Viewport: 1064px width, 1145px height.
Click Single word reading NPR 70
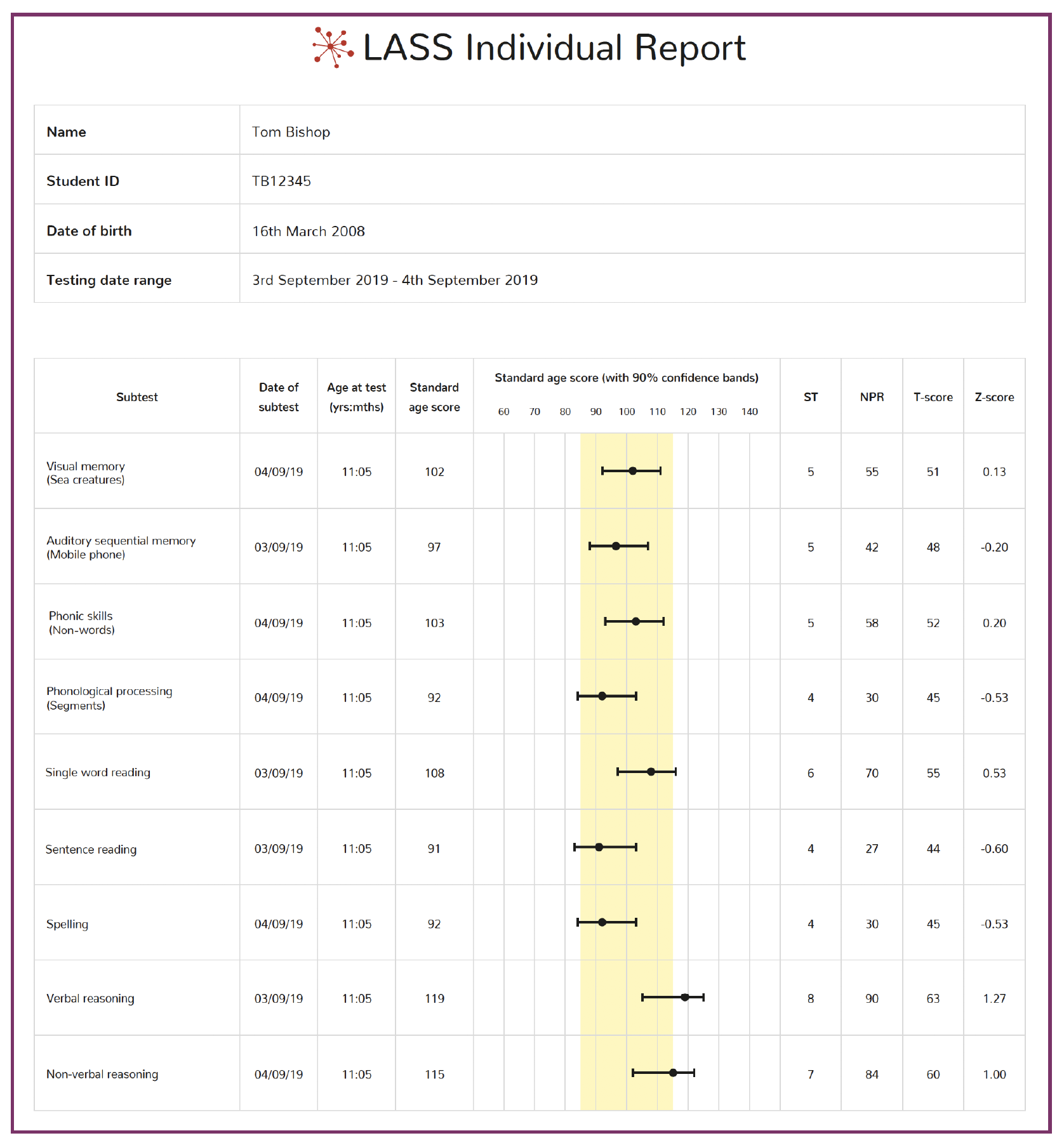click(x=872, y=773)
